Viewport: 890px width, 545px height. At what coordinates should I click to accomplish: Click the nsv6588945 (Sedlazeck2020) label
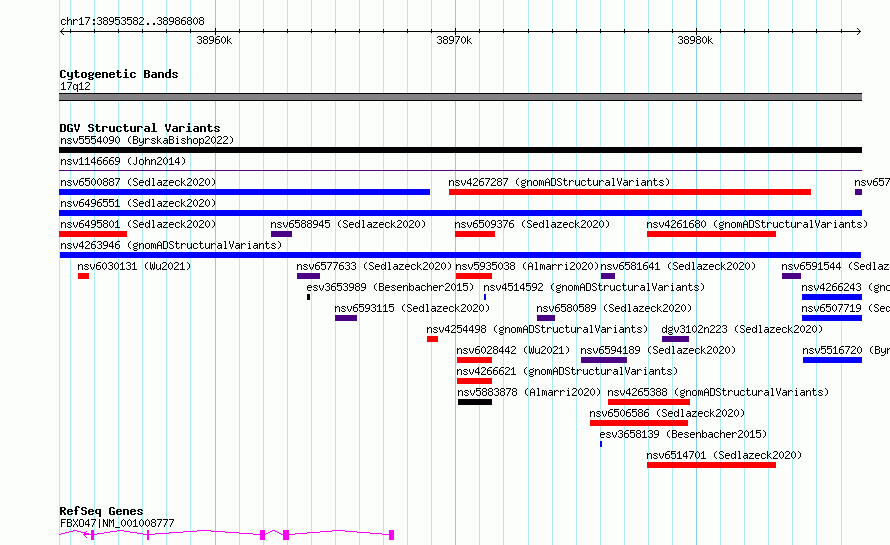point(348,224)
